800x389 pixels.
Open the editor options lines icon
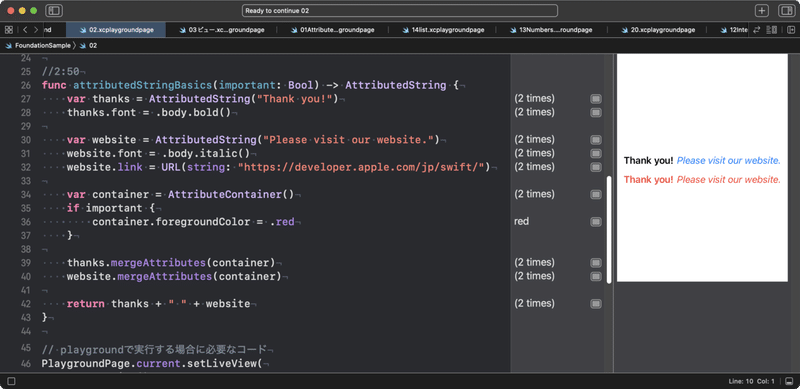coord(772,30)
